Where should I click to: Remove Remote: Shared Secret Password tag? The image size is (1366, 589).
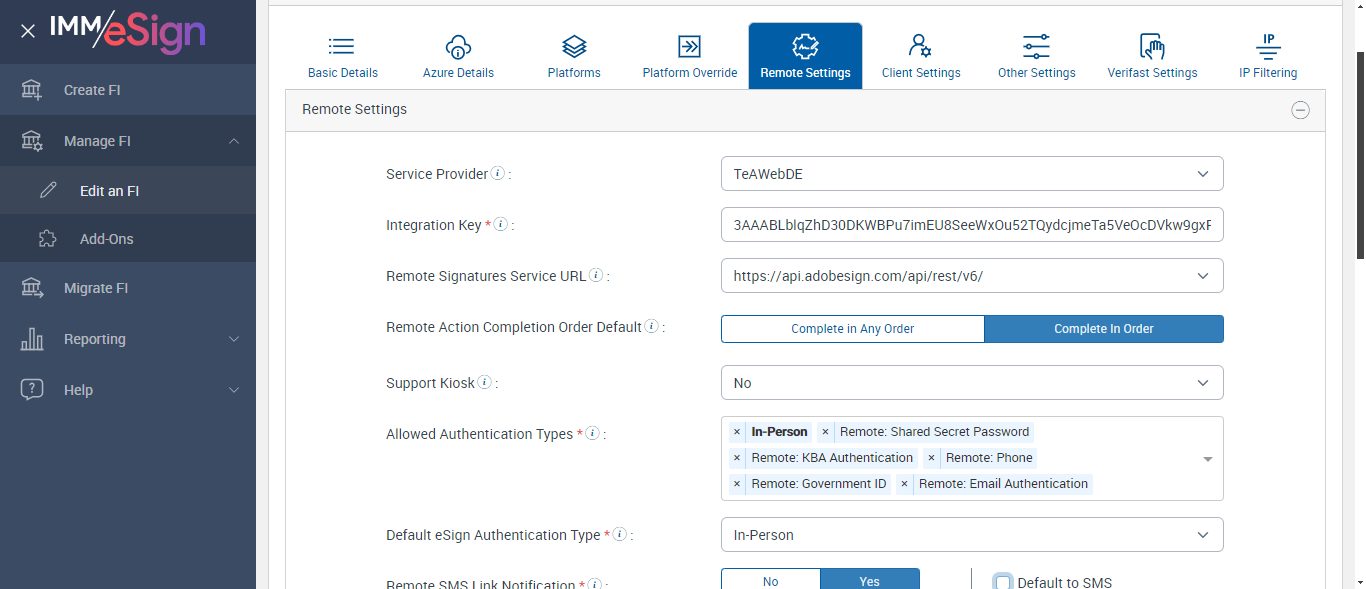click(x=825, y=432)
